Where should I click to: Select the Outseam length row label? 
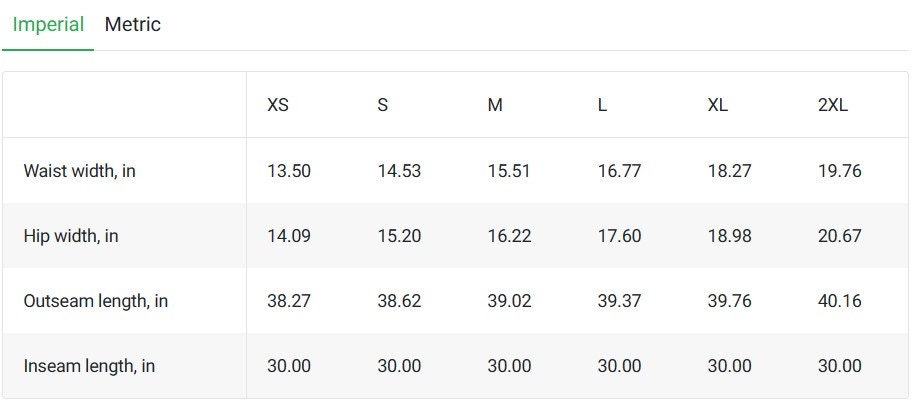click(95, 301)
